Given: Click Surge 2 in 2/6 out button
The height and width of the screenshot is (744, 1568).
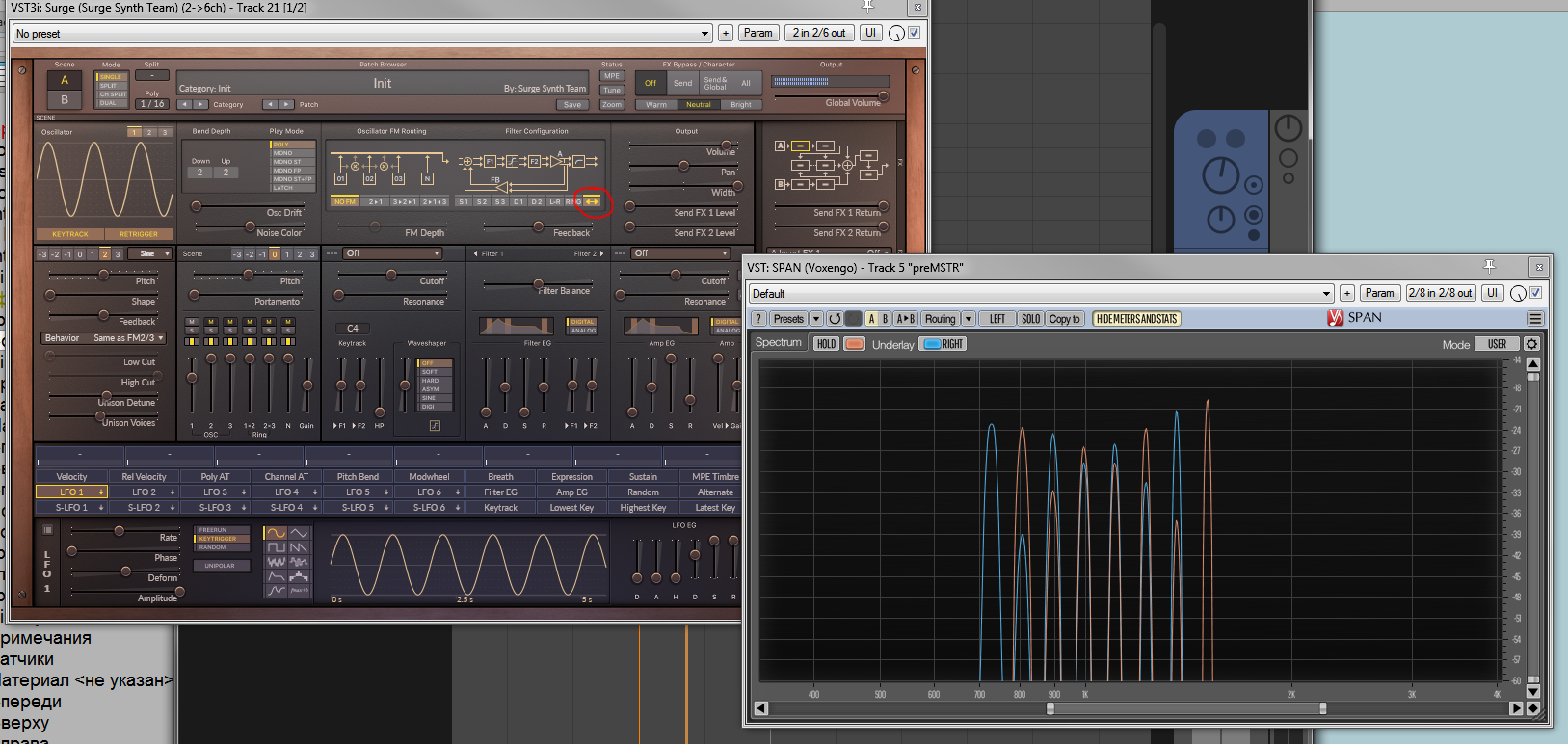Looking at the screenshot, I should (x=819, y=33).
